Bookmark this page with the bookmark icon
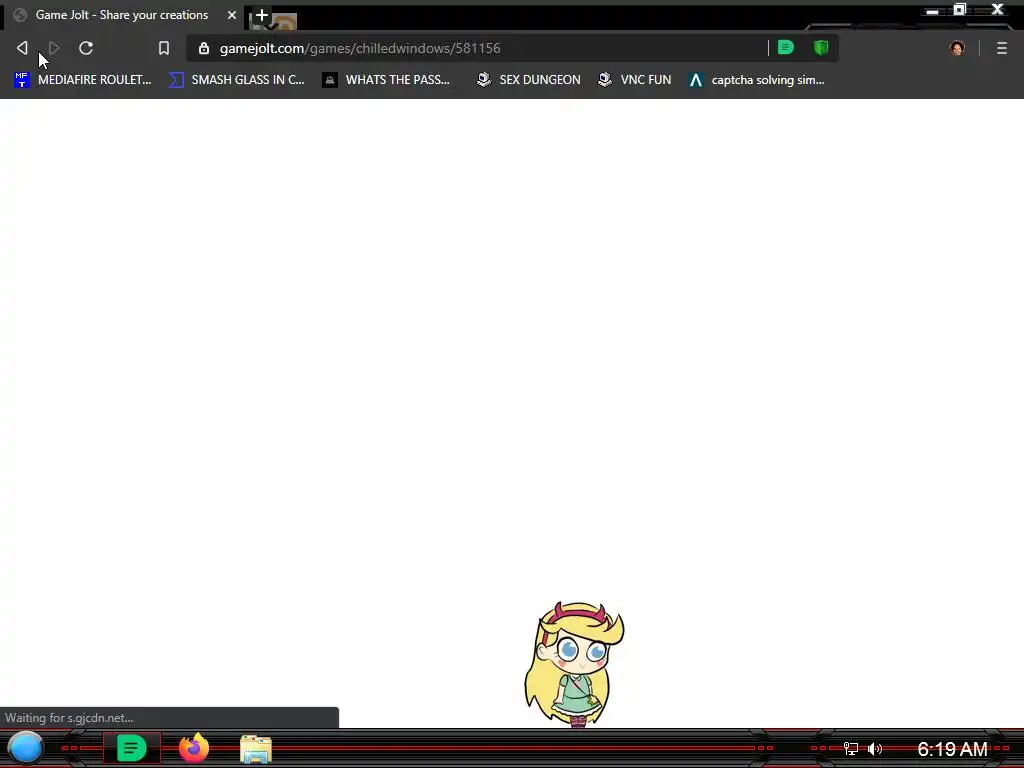The height and width of the screenshot is (768, 1024). click(x=164, y=48)
